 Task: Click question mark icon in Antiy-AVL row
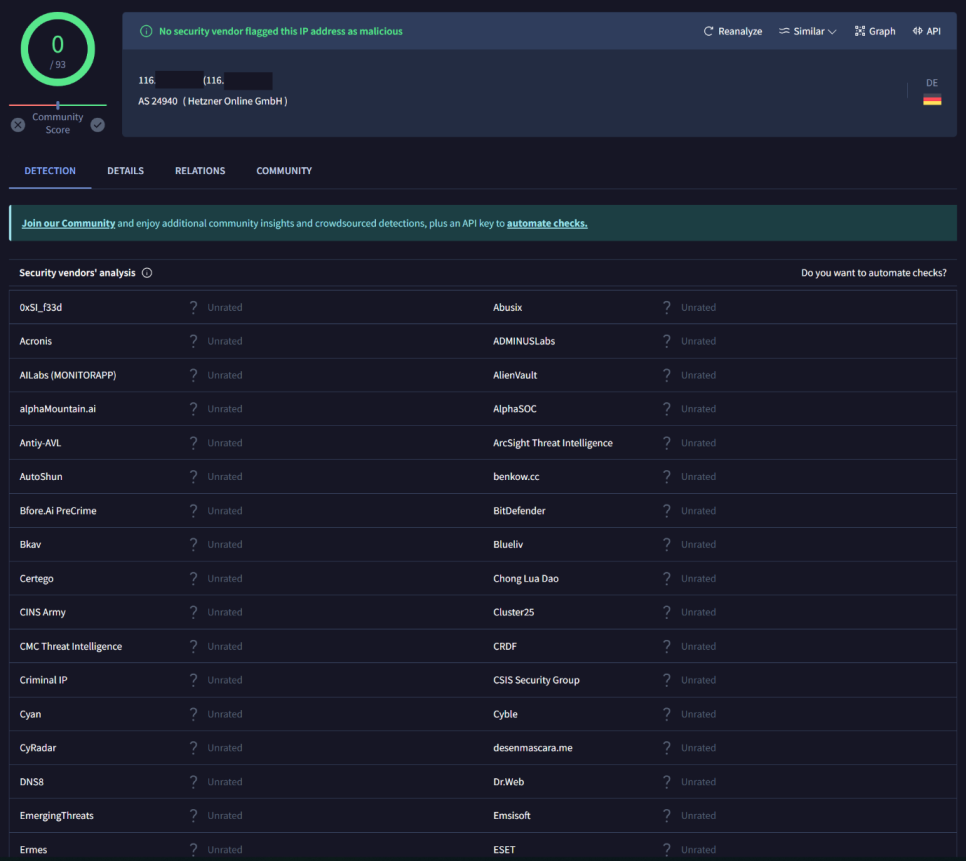pyautogui.click(x=193, y=443)
